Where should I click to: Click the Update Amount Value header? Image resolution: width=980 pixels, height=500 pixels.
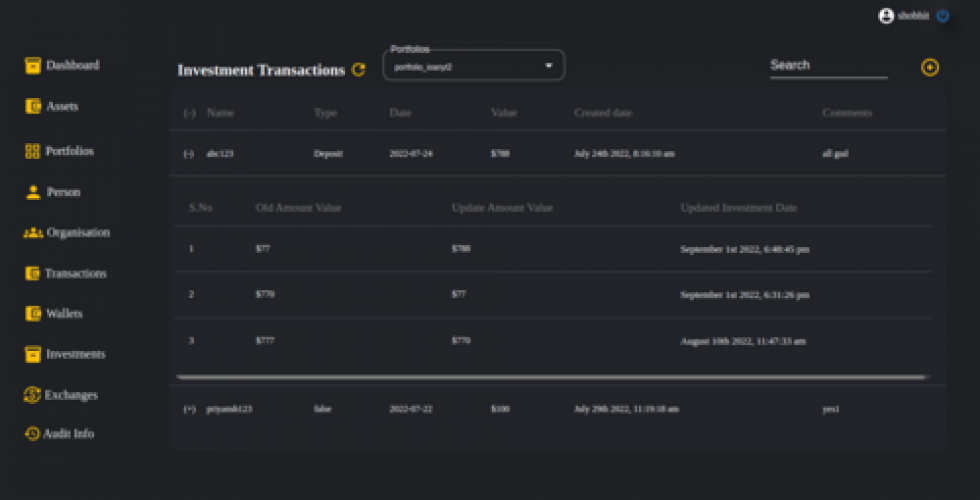502,208
